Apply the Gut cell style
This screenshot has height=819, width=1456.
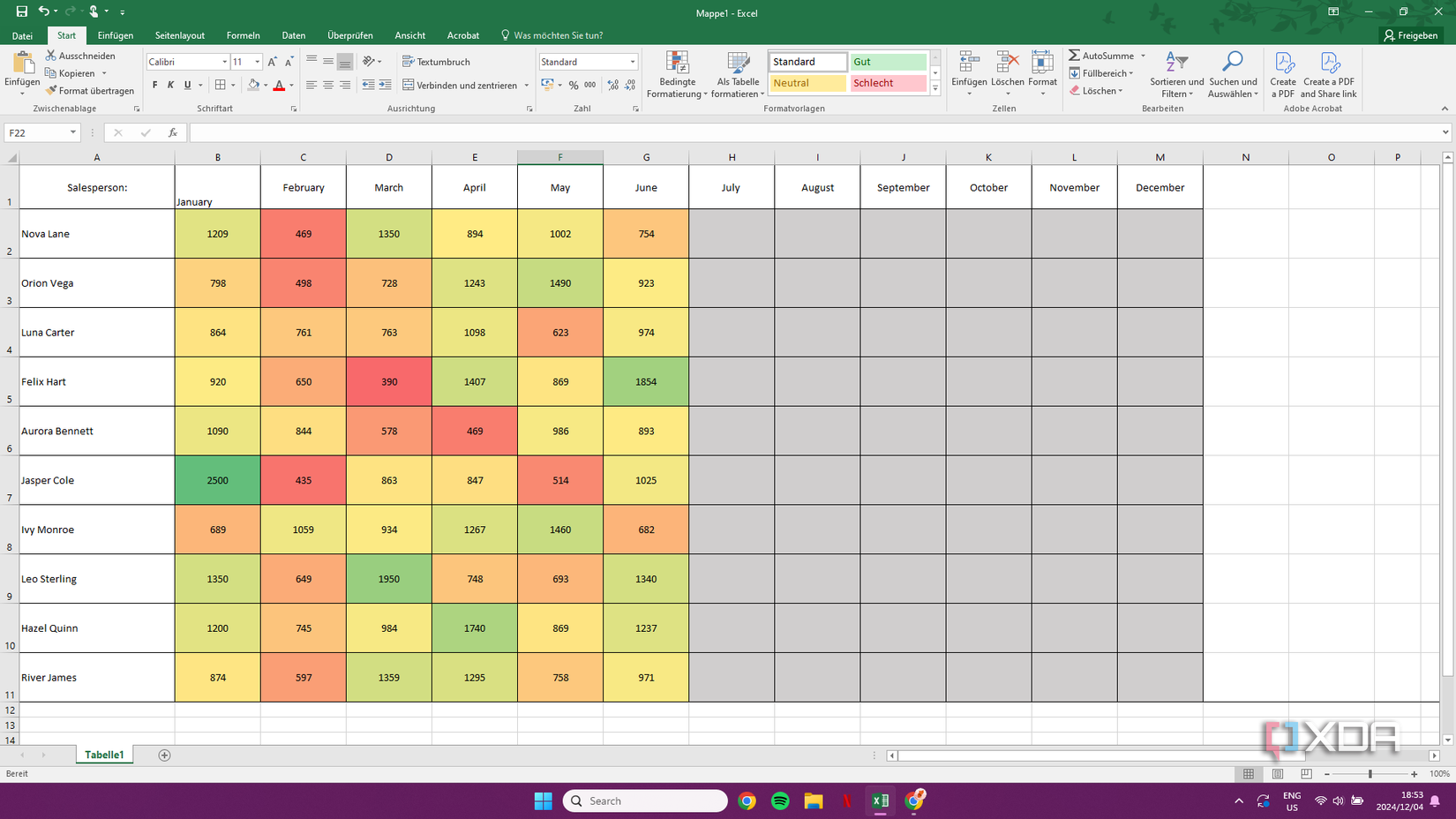click(887, 61)
